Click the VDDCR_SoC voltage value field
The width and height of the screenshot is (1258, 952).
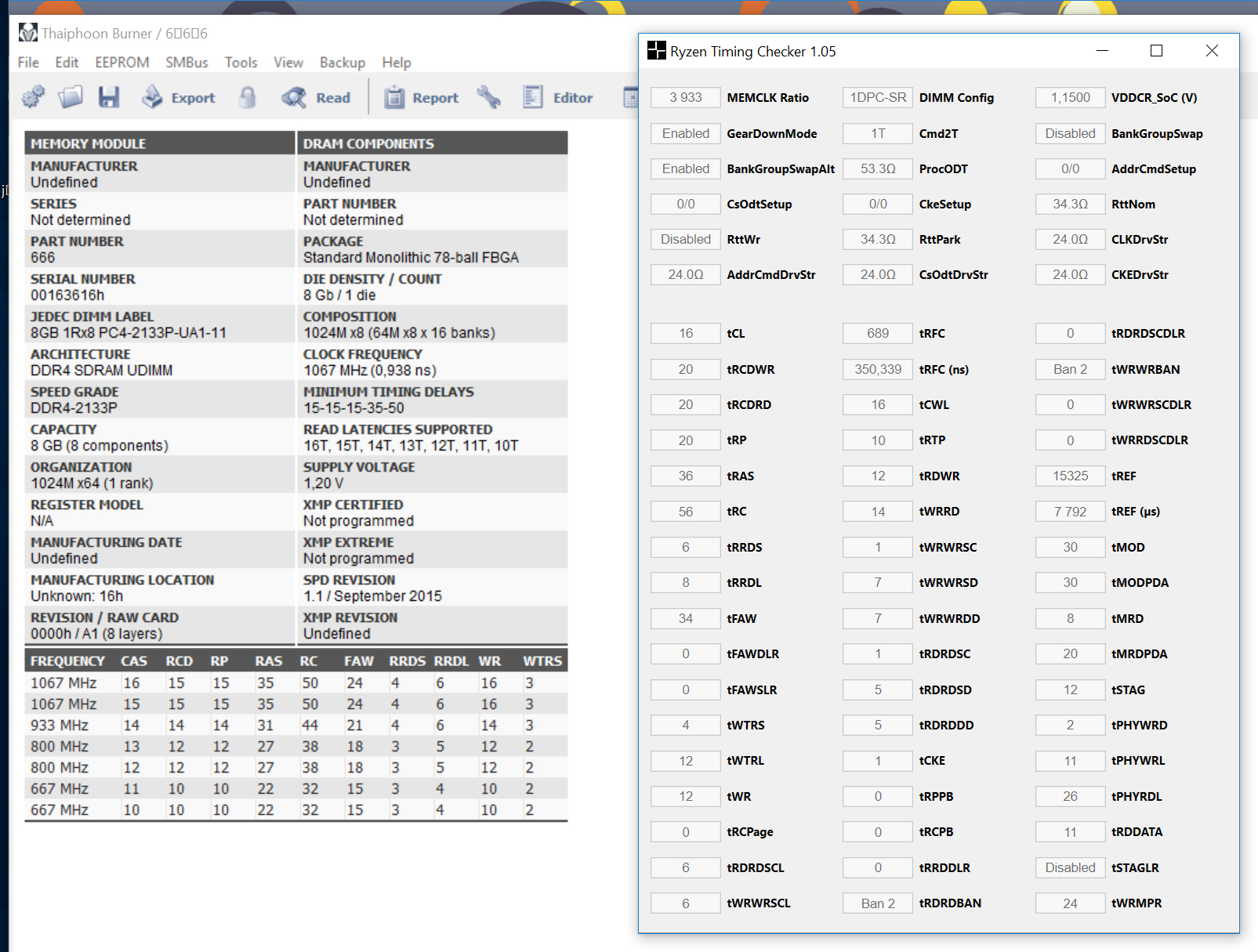pos(1071,98)
